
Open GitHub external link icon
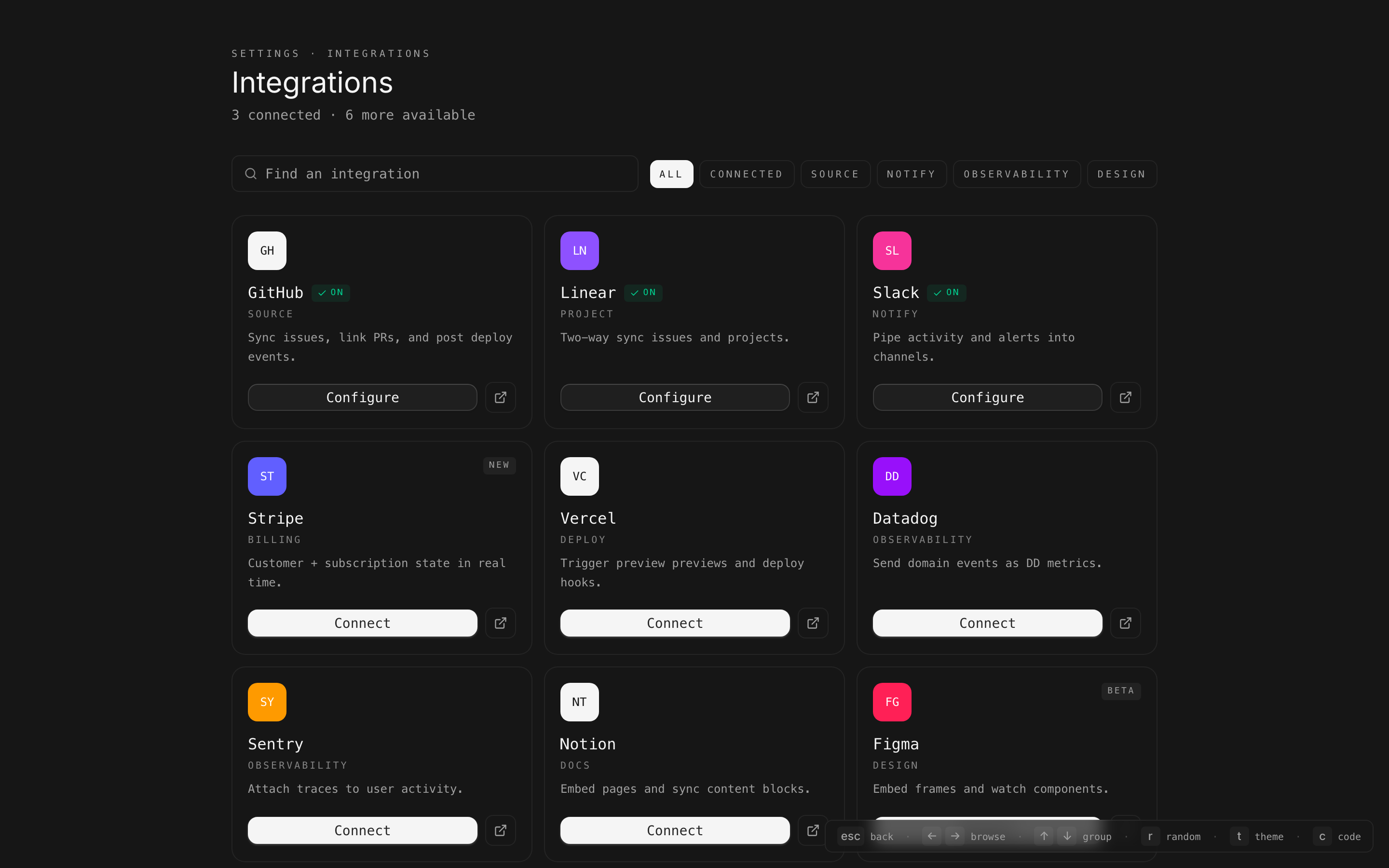pyautogui.click(x=500, y=397)
